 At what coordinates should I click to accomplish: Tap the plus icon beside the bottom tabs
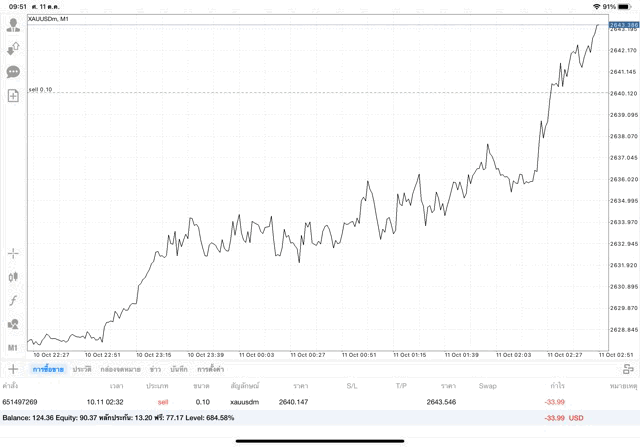13,369
